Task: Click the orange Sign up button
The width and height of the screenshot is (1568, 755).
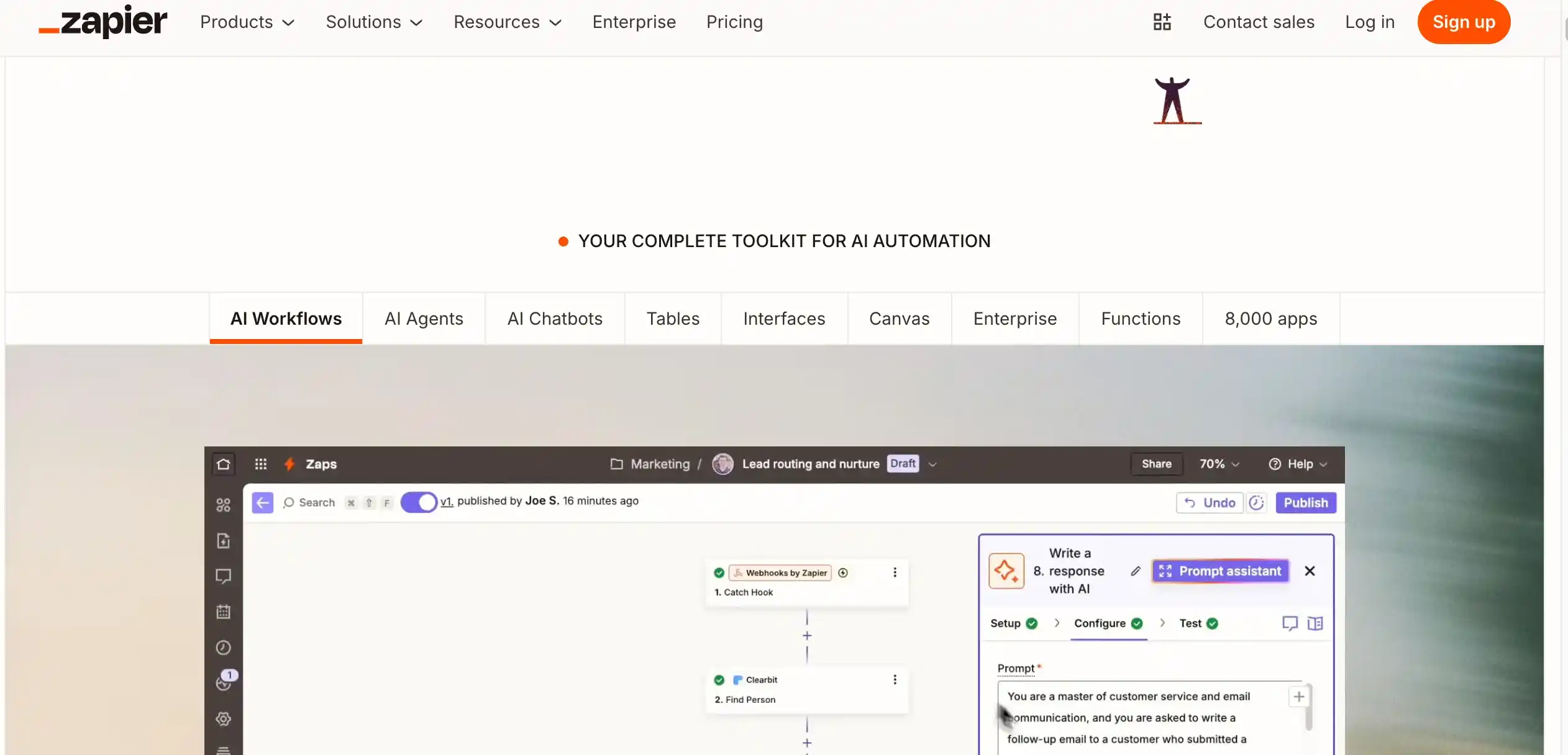Action: pyautogui.click(x=1463, y=22)
